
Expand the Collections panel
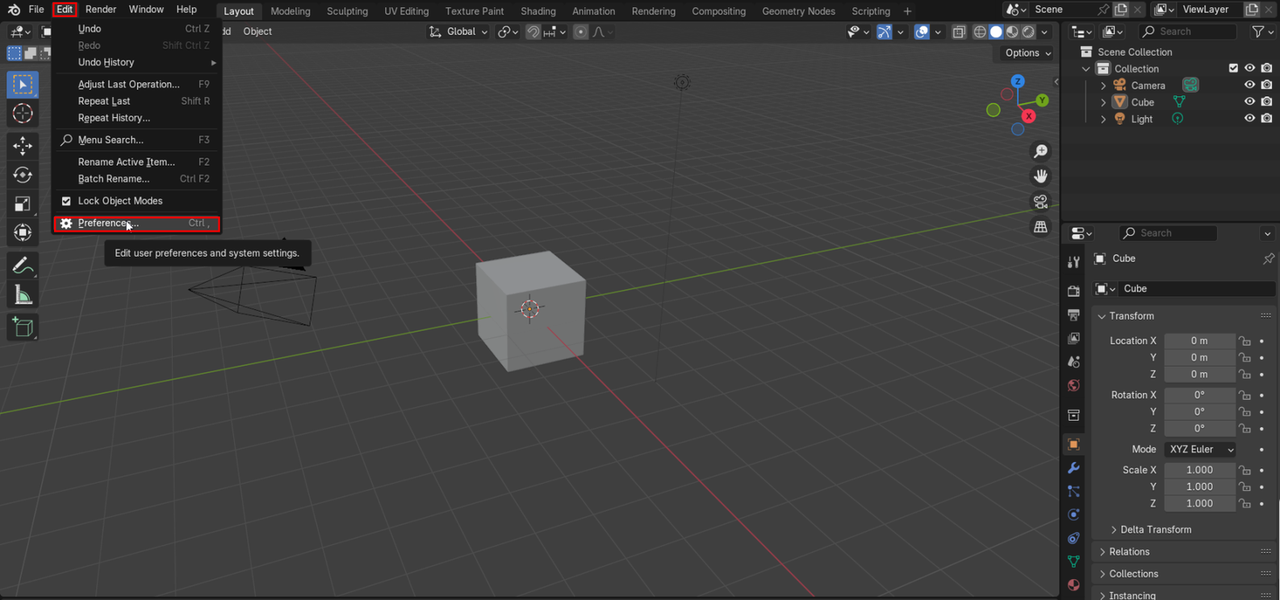pyautogui.click(x=1102, y=574)
